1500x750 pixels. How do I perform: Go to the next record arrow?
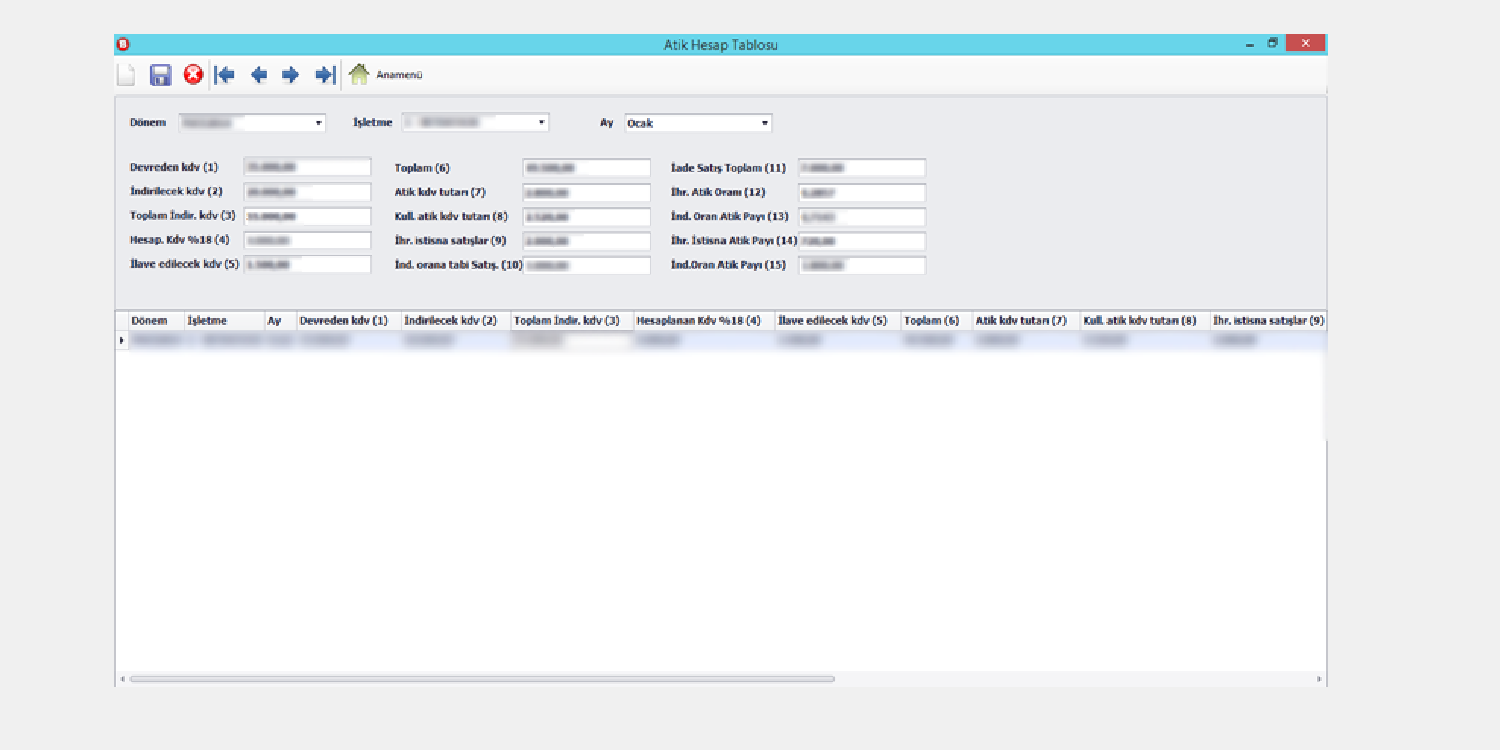[291, 75]
